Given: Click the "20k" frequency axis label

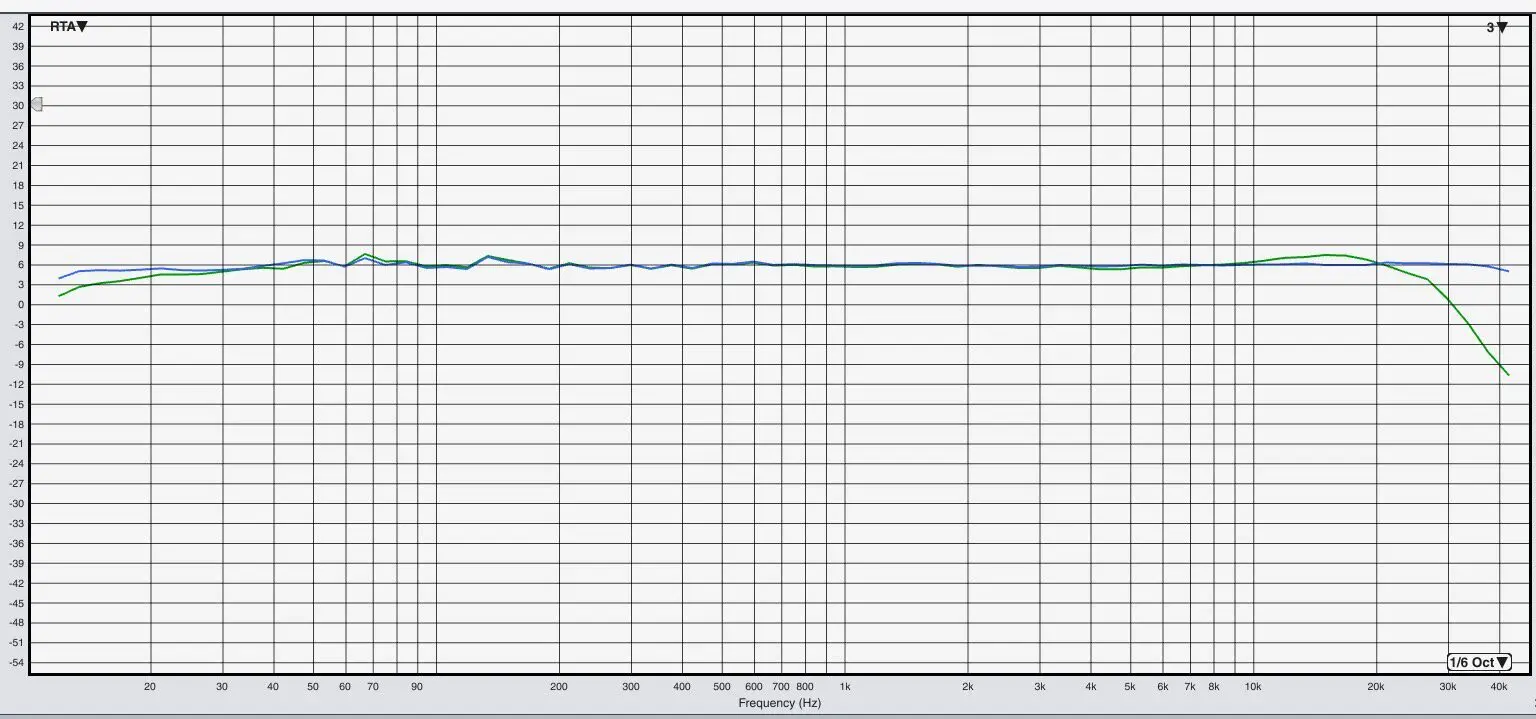Looking at the screenshot, I should pos(1376,687).
